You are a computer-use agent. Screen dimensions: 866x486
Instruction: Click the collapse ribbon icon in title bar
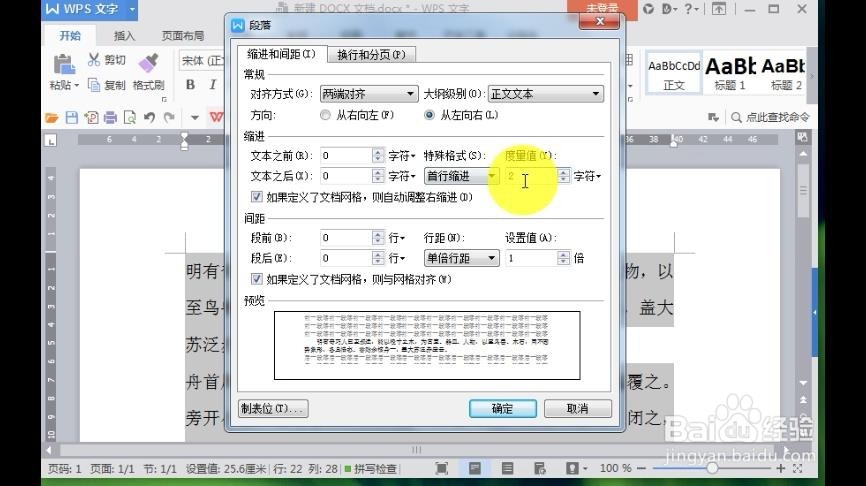pos(719,9)
